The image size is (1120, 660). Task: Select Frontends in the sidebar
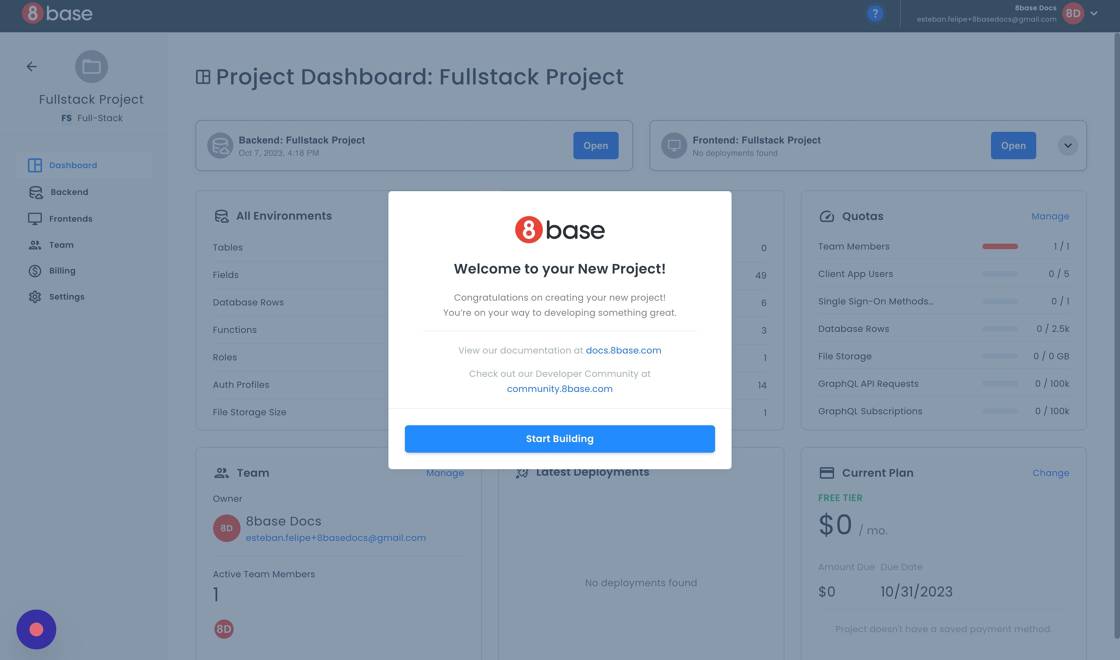[70, 219]
